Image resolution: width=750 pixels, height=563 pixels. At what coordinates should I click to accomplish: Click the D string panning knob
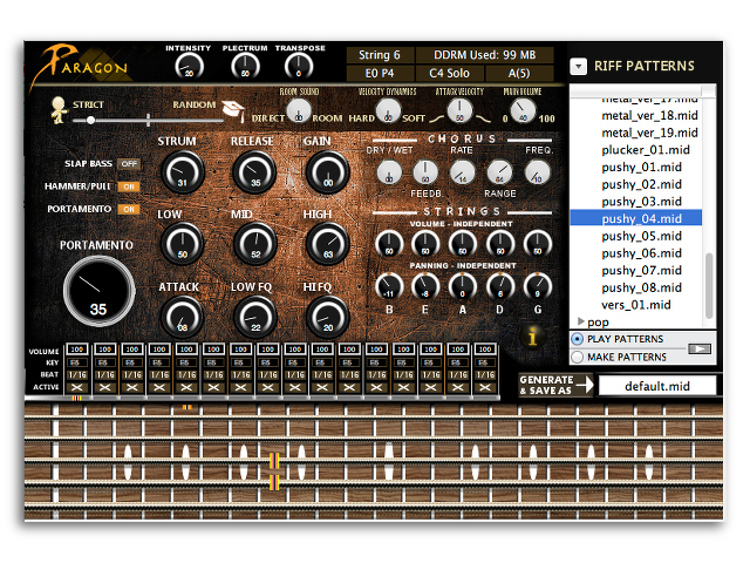500,286
